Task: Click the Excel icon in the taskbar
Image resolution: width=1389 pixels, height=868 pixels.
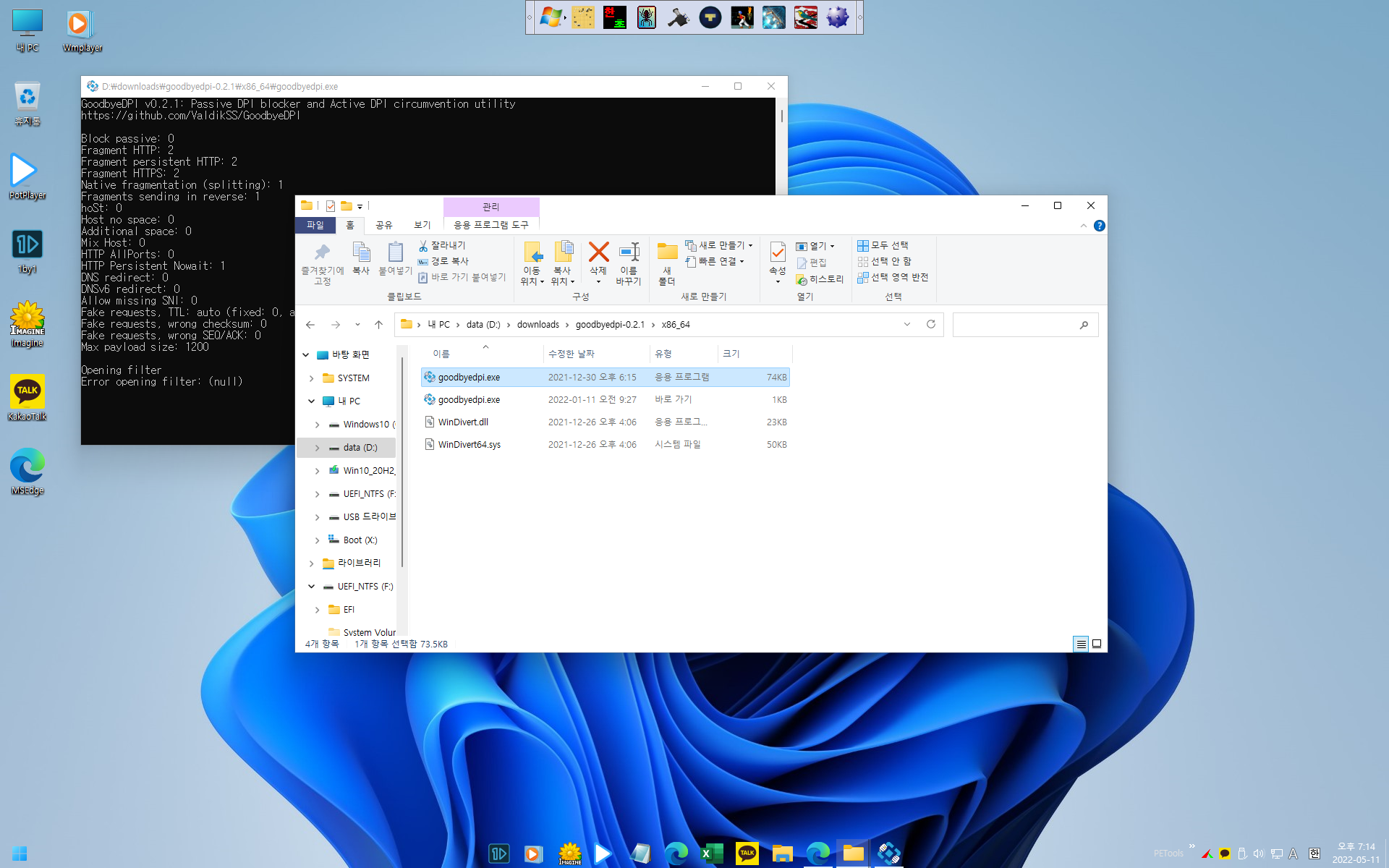Action: tap(712, 854)
